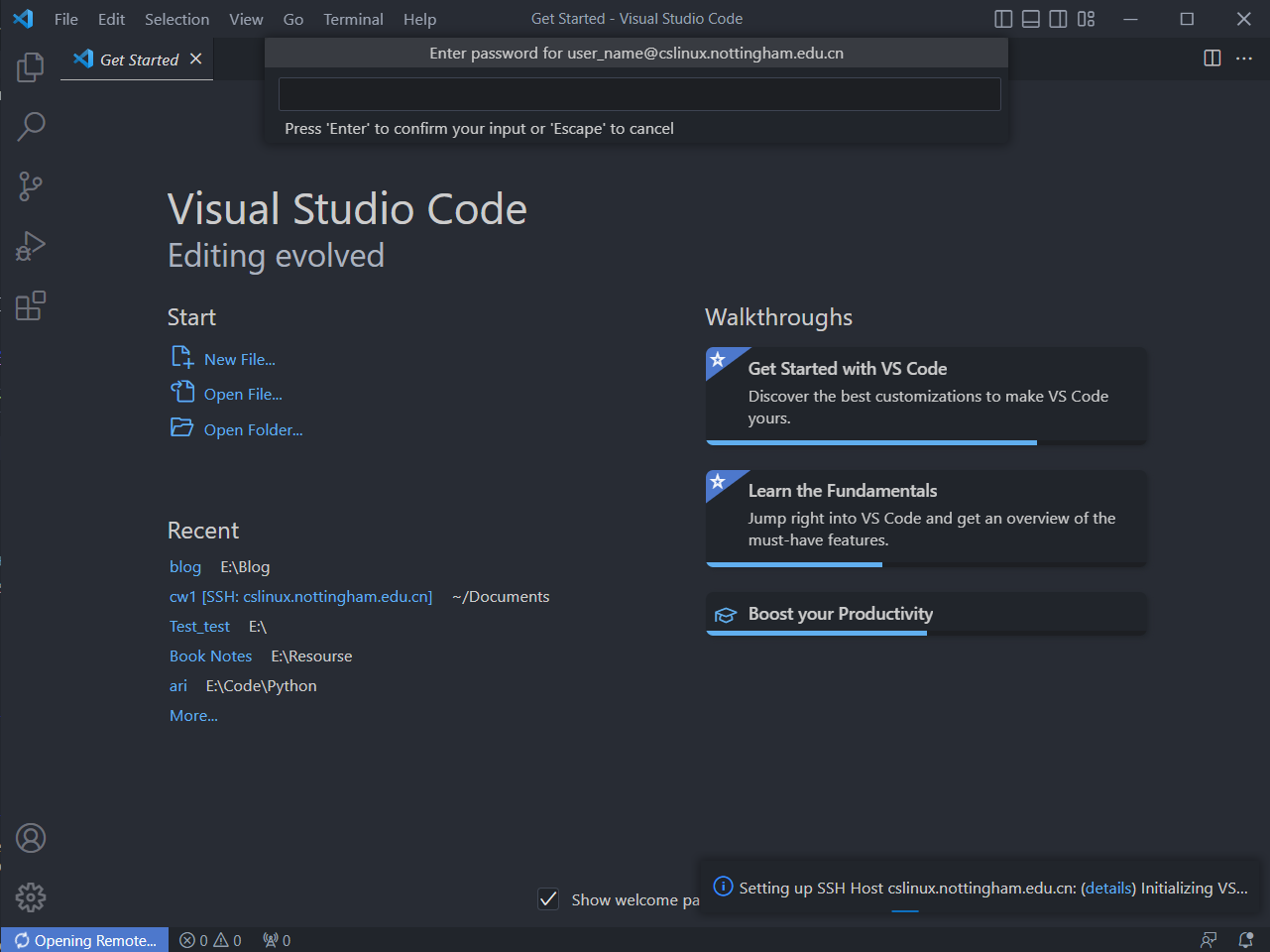Click details link in SSH notification
Screen dimensions: 1270x952
click(1108, 888)
